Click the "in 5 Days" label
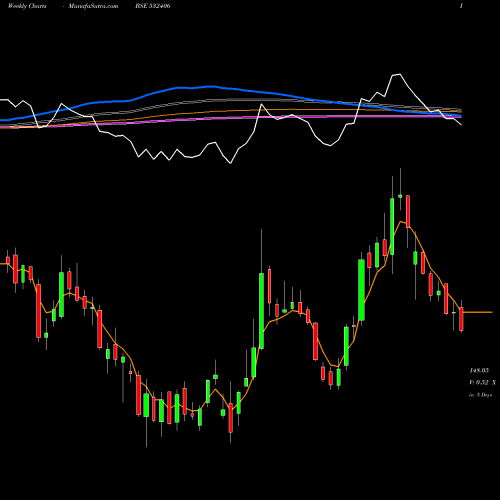This screenshot has width=500, height=500. pos(480,395)
